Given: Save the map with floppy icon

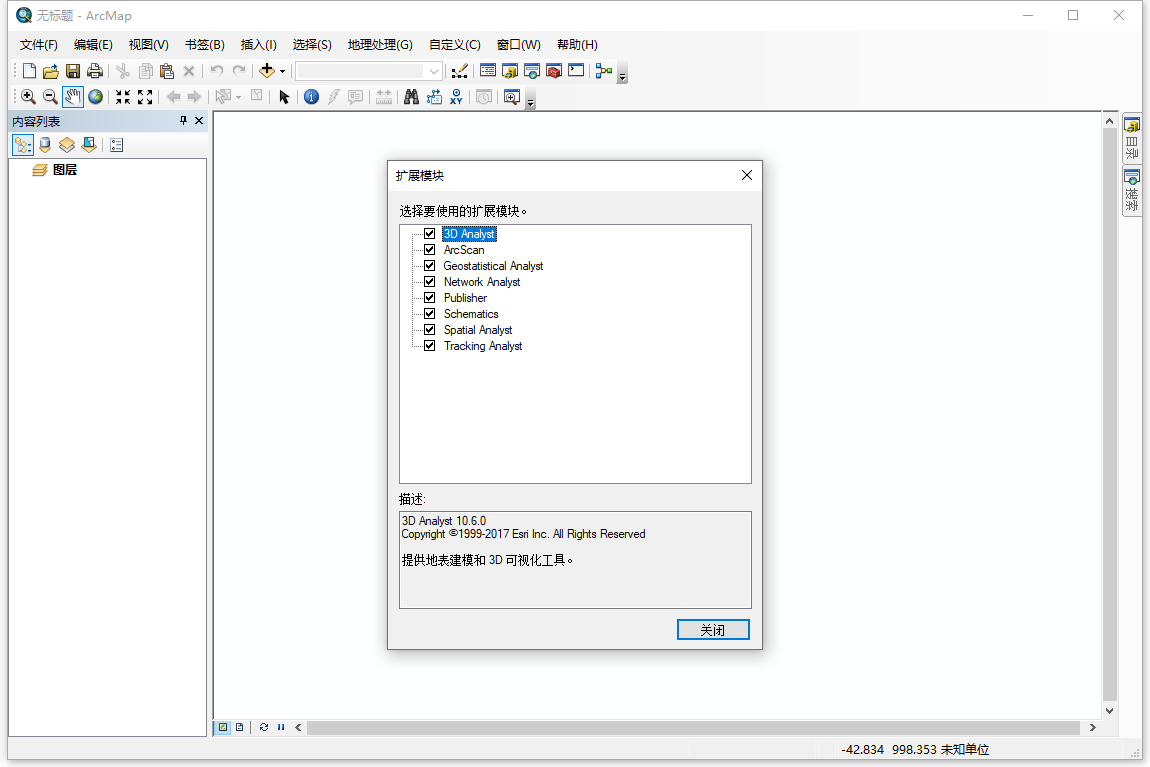Looking at the screenshot, I should tap(73, 71).
